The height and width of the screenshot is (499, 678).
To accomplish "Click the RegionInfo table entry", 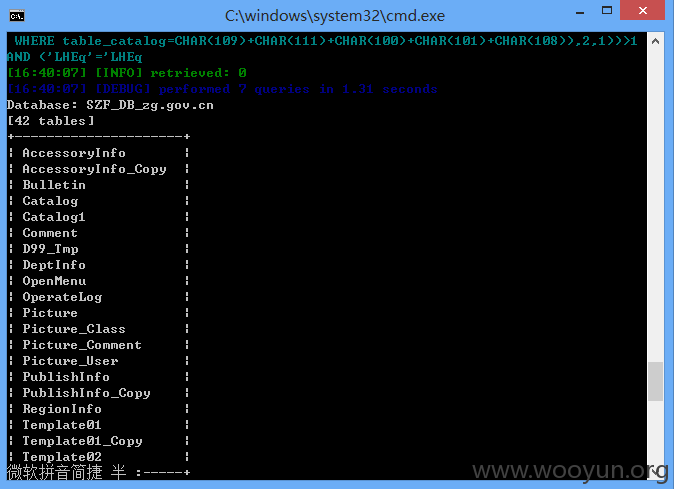I will [x=62, y=409].
